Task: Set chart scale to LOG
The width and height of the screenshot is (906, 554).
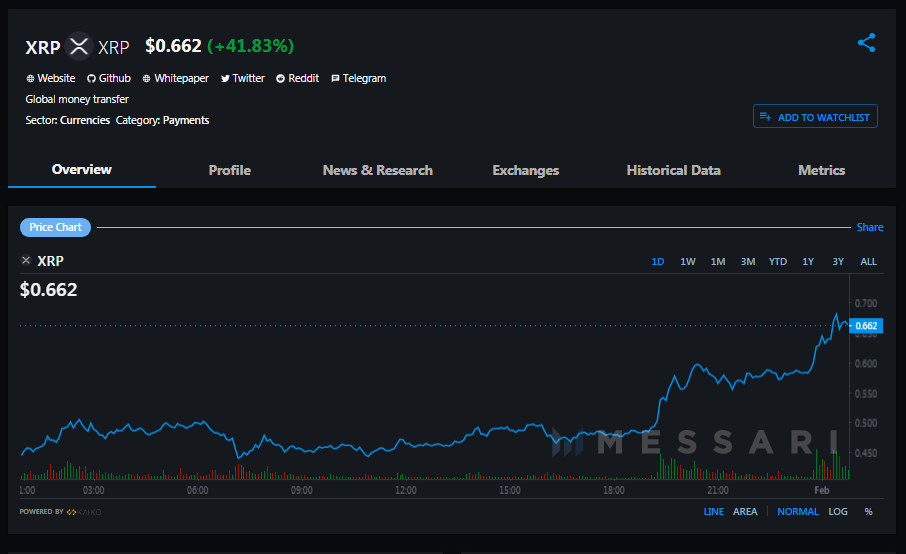Action: point(838,511)
